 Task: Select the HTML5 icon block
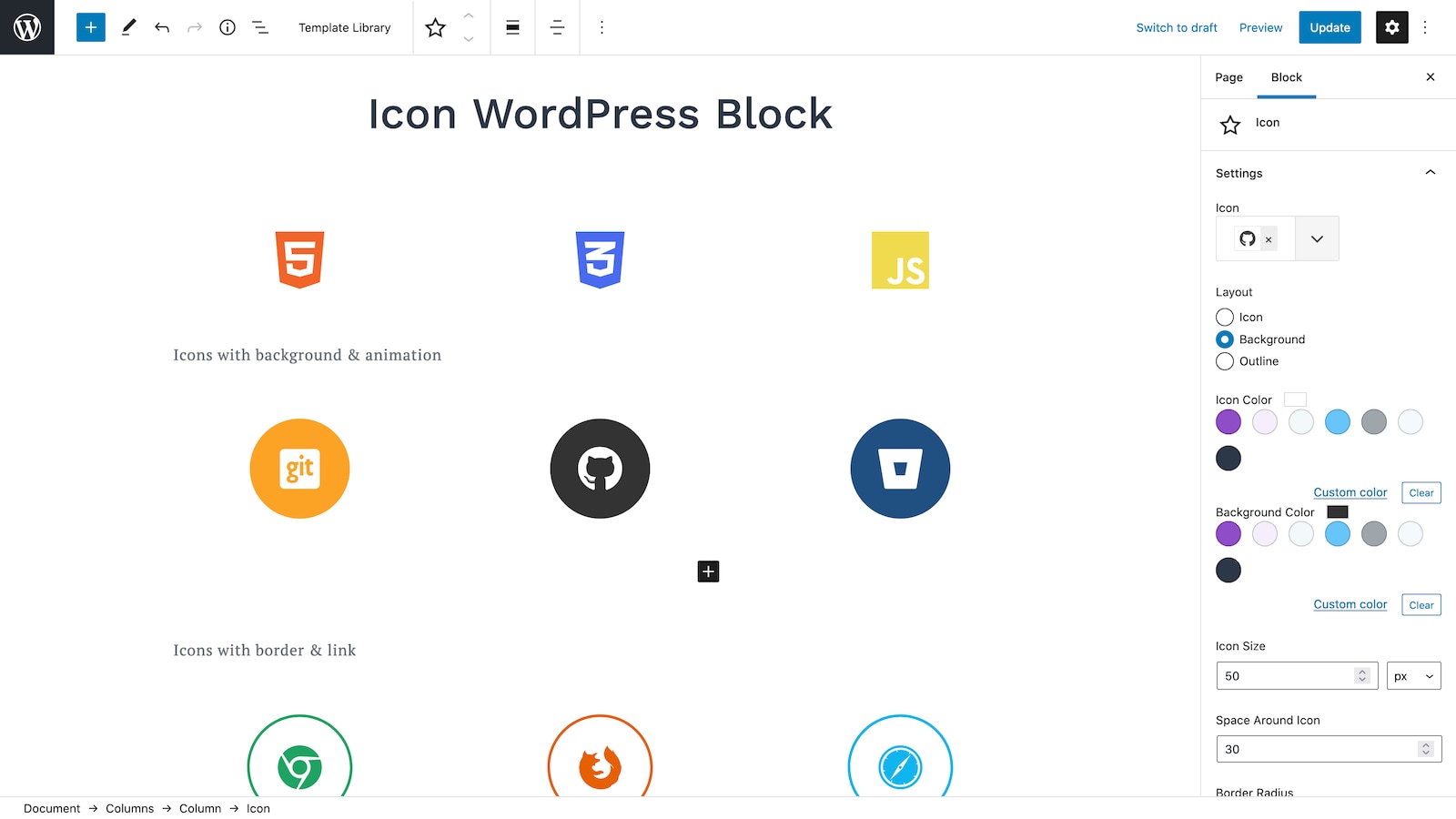(x=299, y=260)
